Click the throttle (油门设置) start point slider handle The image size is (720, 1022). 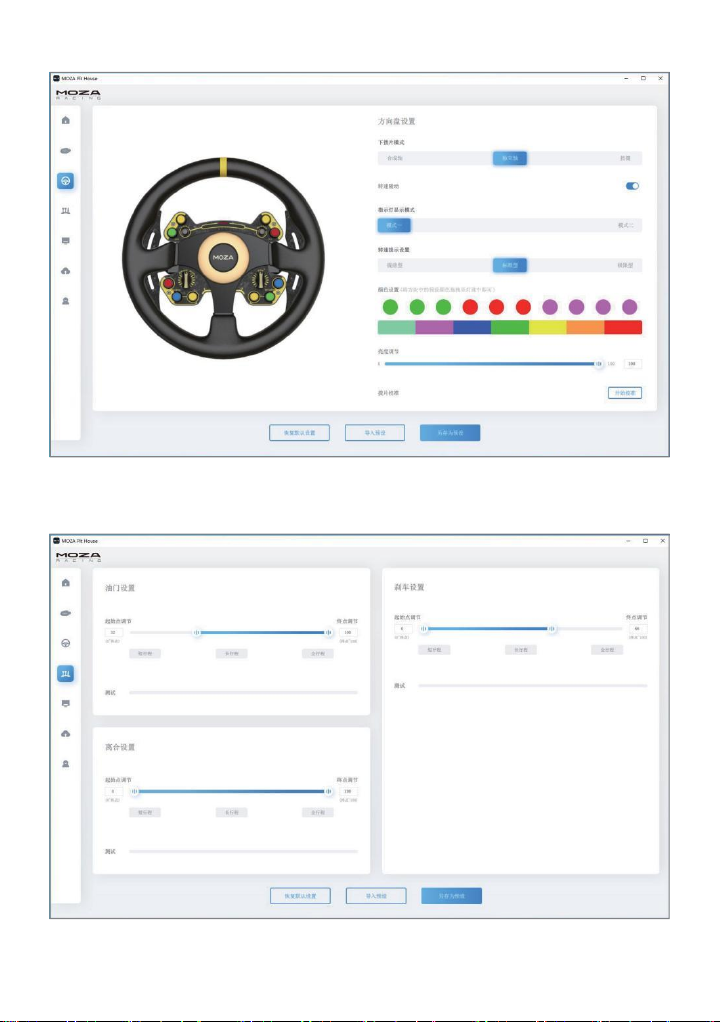click(197, 632)
